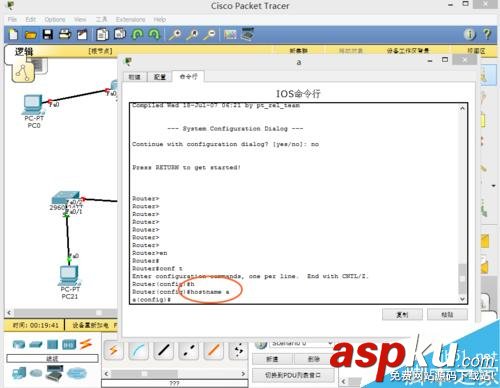
Task: Select Wireless Devices category icon
Action: [x=69, y=345]
